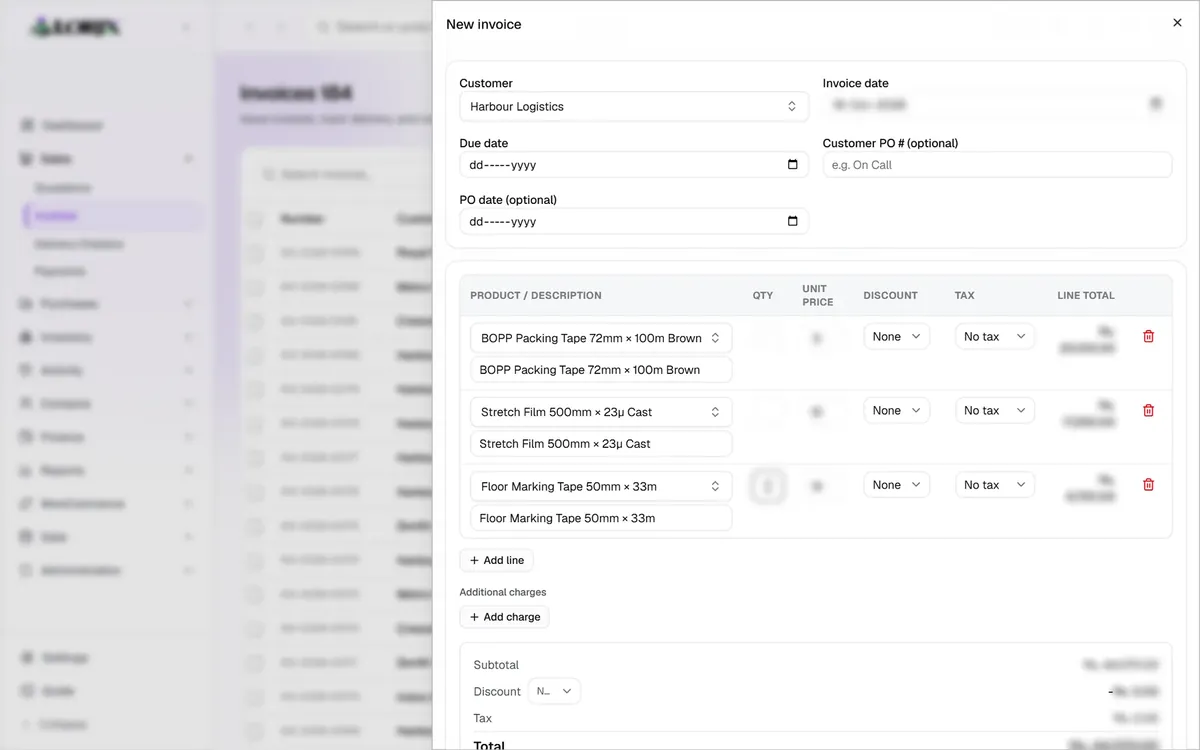The height and width of the screenshot is (750, 1200).
Task: Open Discount dropdown in BOPP Packing Tape row
Action: [x=896, y=337]
